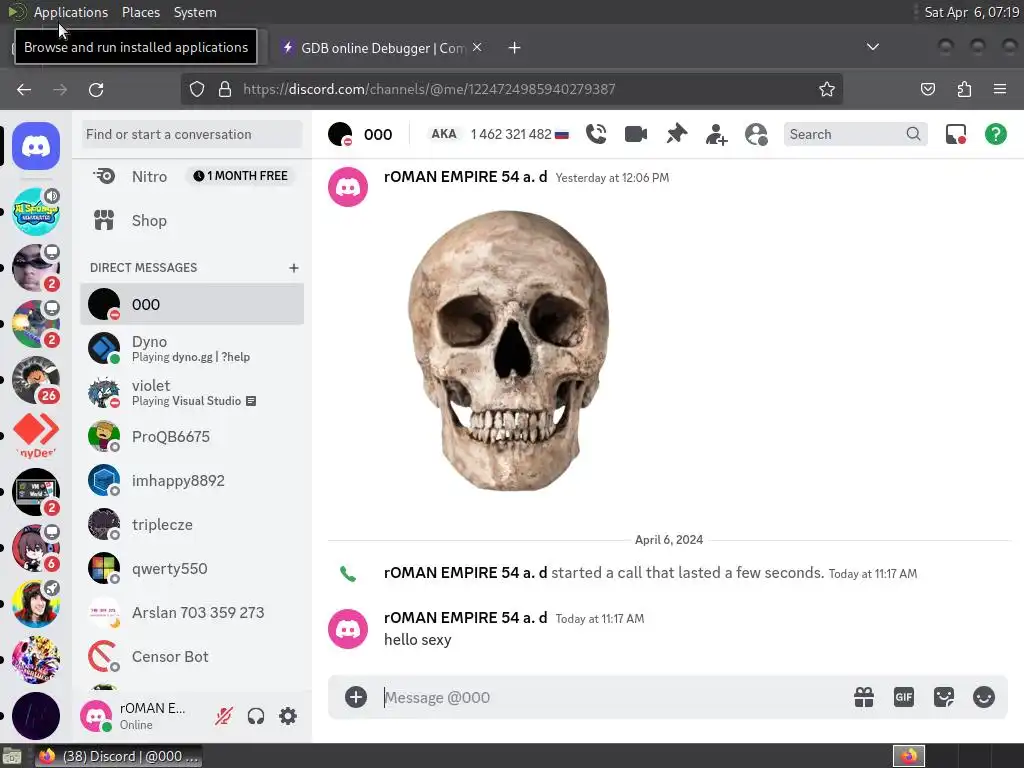Screen dimensions: 1024x768
Task: Click the Firefox reload button
Action: (96, 89)
